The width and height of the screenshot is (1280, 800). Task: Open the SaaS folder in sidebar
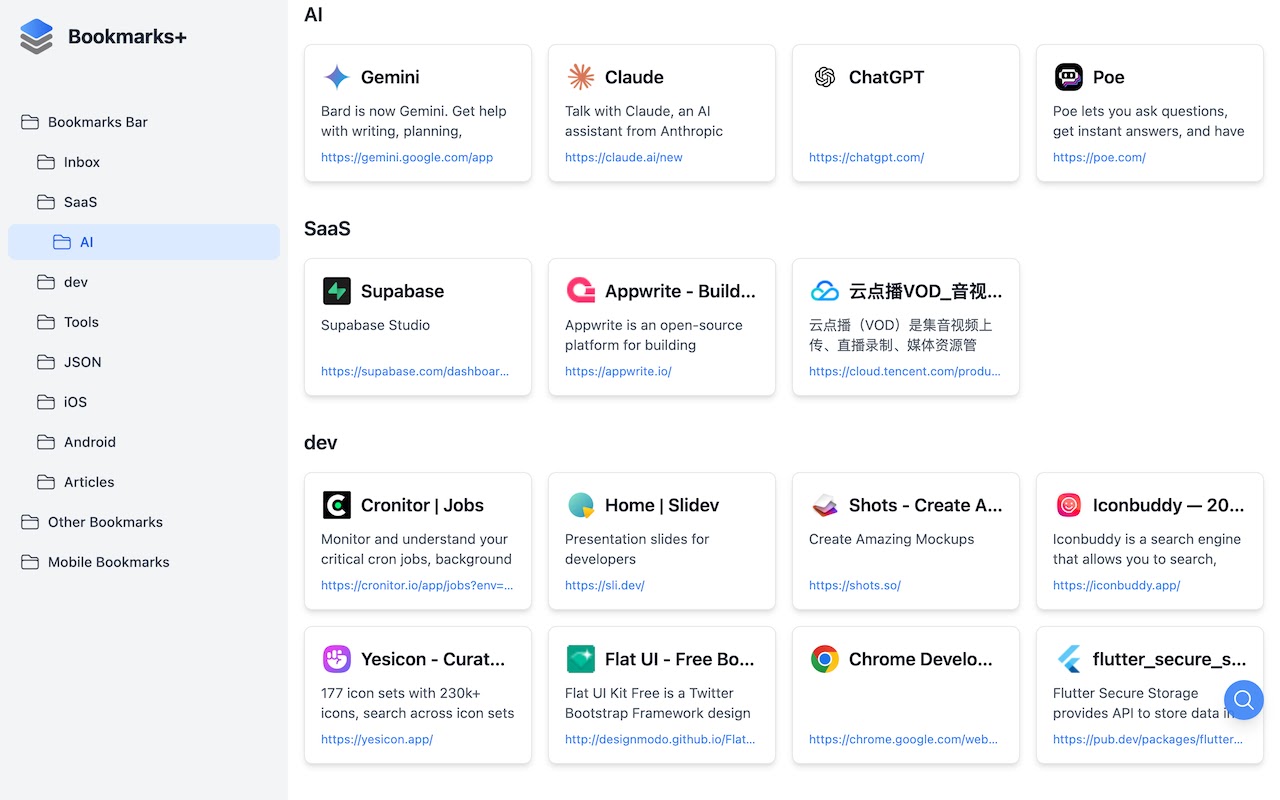(x=144, y=202)
